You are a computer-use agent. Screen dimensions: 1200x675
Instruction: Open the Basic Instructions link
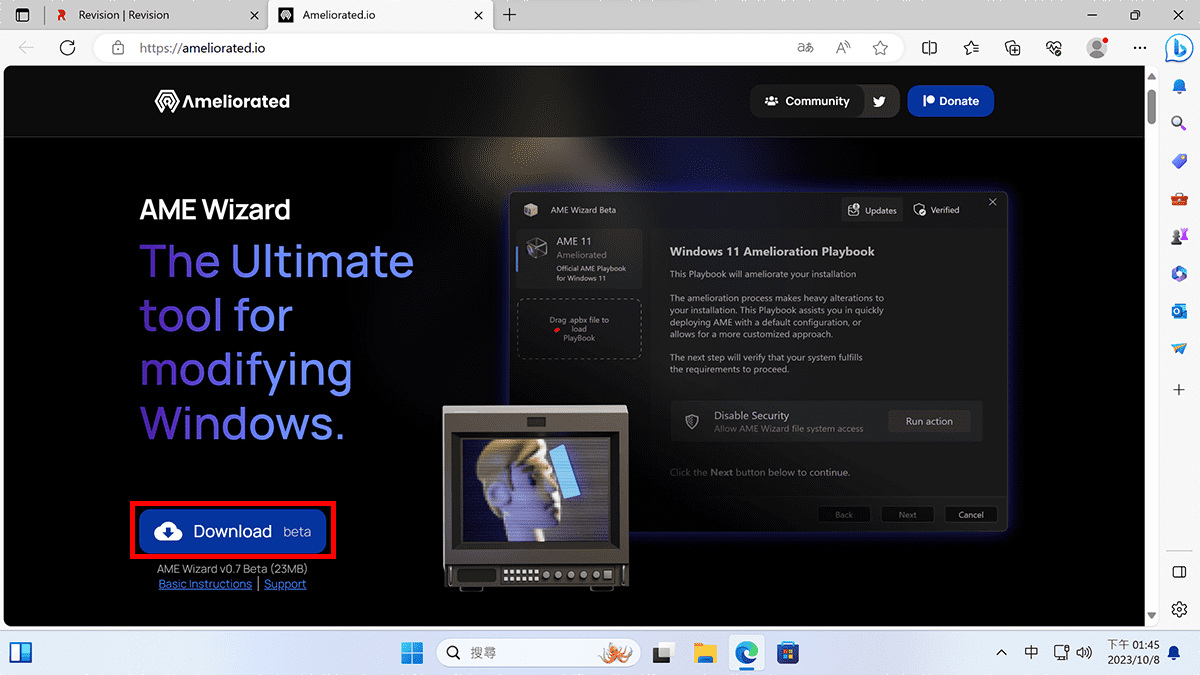point(204,584)
